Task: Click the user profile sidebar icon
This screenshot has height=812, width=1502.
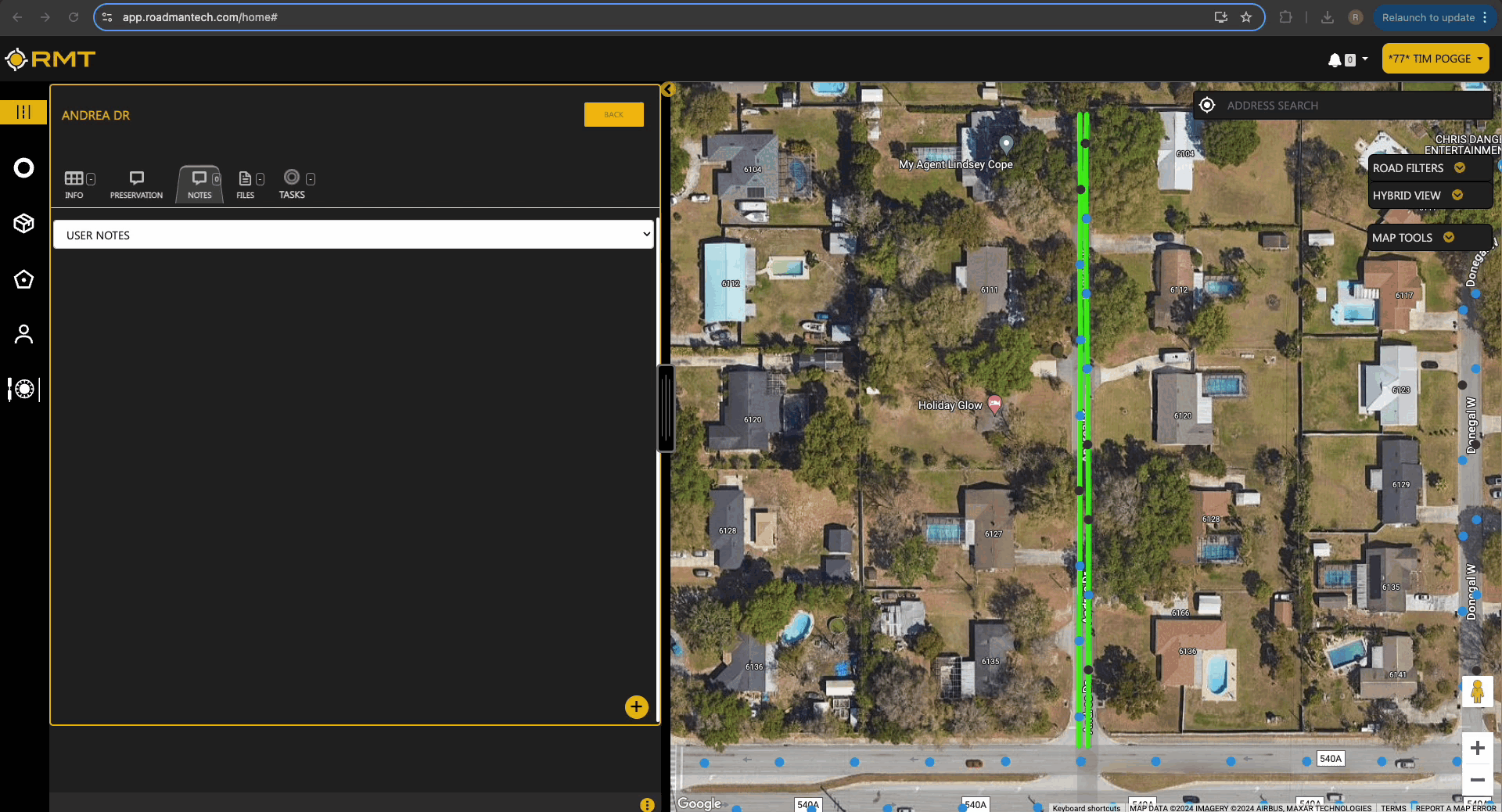Action: pos(23,335)
